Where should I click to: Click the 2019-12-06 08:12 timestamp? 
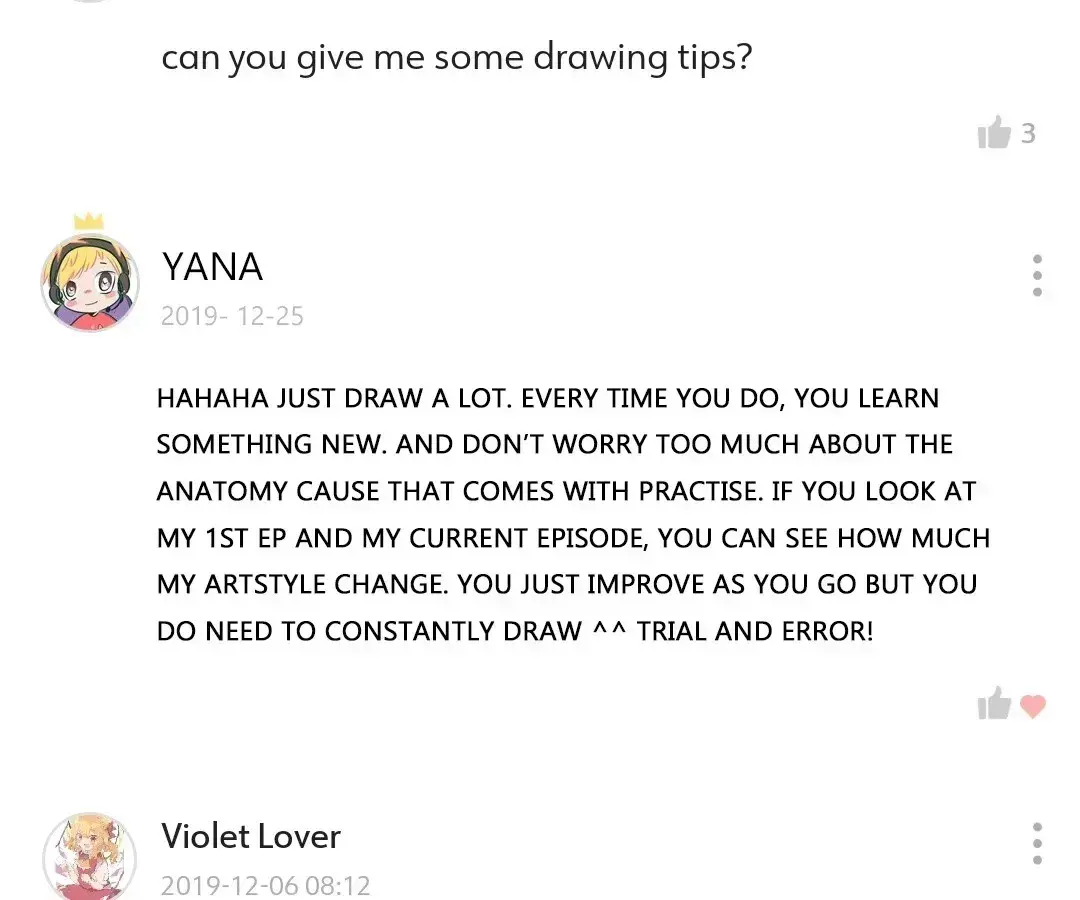coord(265,886)
